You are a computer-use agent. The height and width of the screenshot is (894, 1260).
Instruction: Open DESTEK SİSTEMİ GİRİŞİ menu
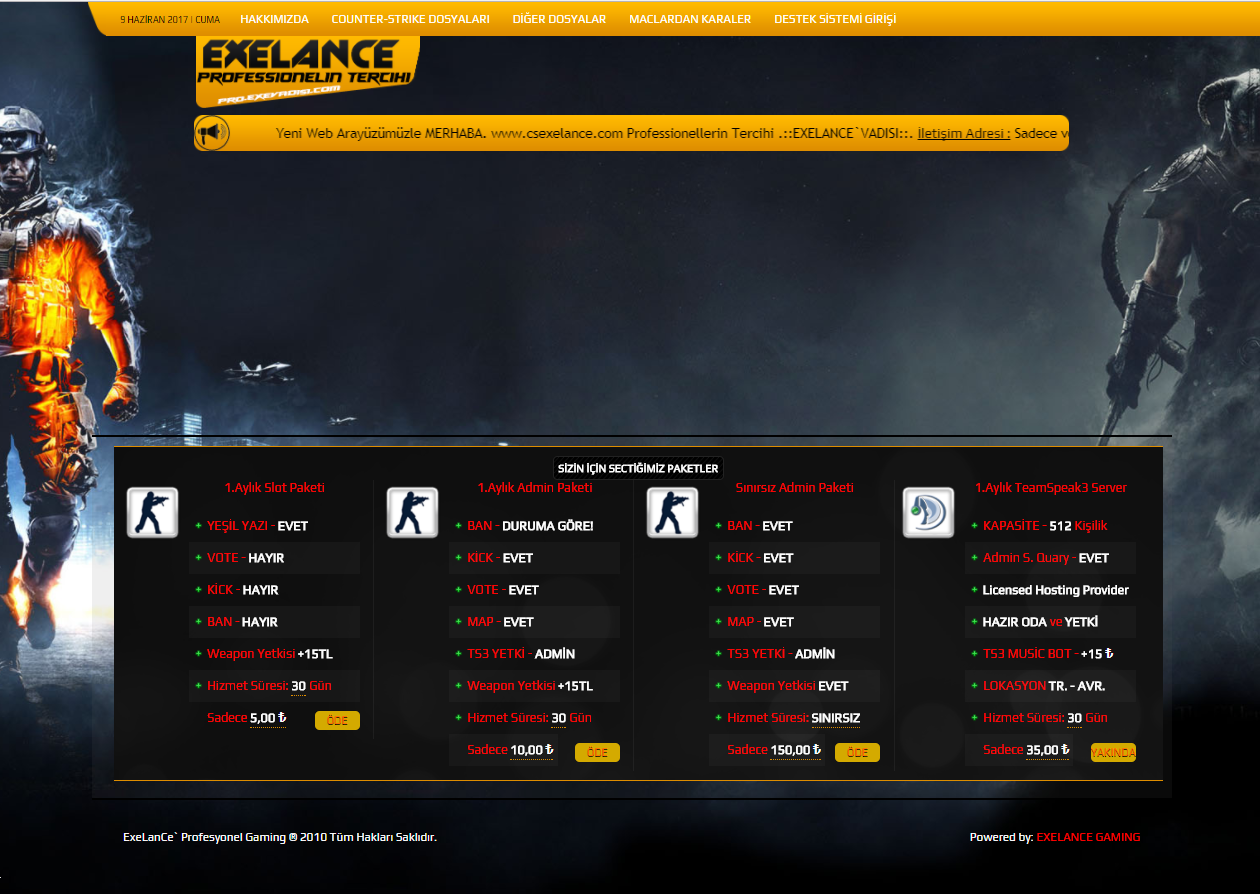coord(835,19)
